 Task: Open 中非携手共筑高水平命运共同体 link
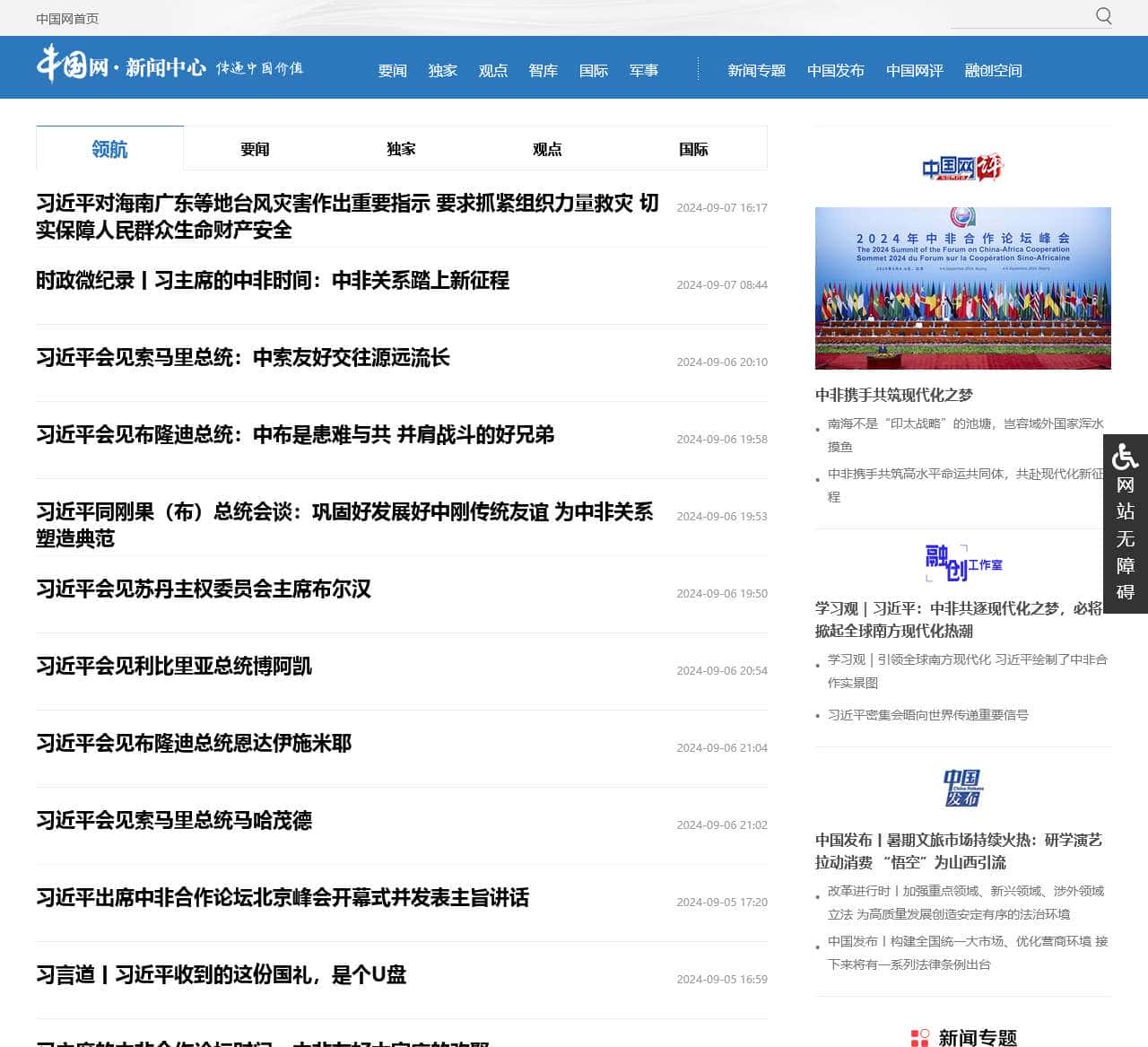(x=966, y=485)
